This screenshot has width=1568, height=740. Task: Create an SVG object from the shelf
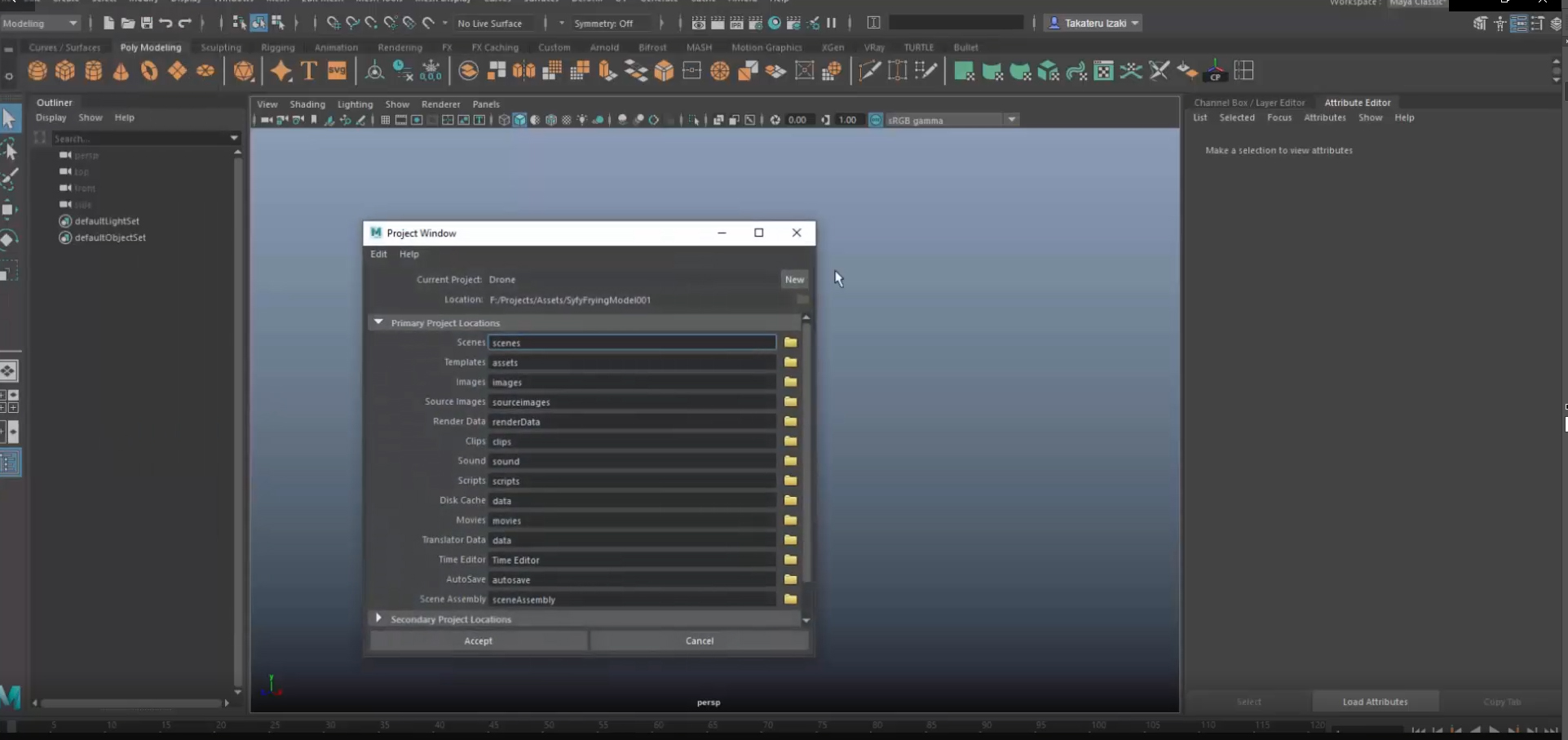pos(338,71)
